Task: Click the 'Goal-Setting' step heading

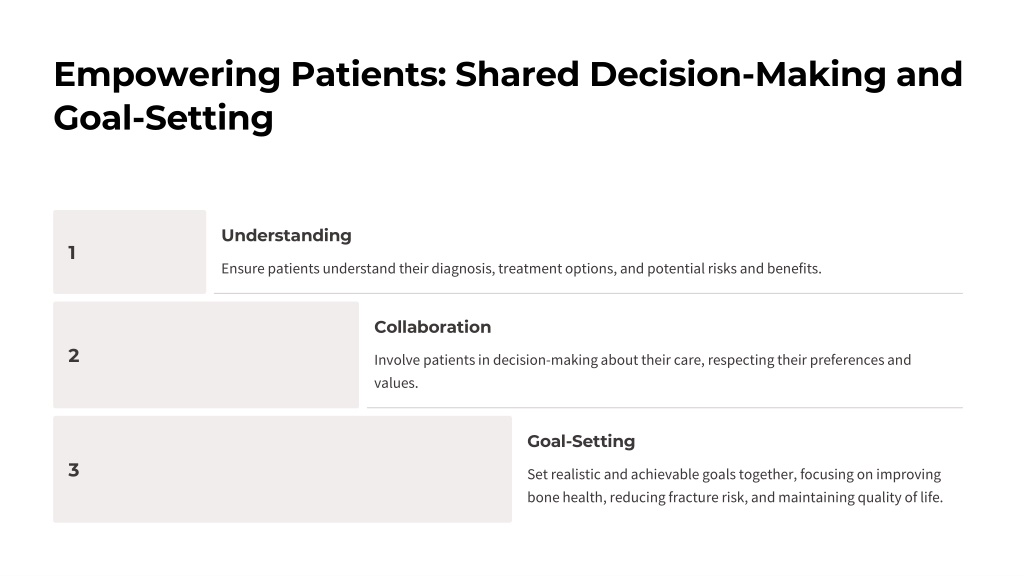Action: [581, 441]
